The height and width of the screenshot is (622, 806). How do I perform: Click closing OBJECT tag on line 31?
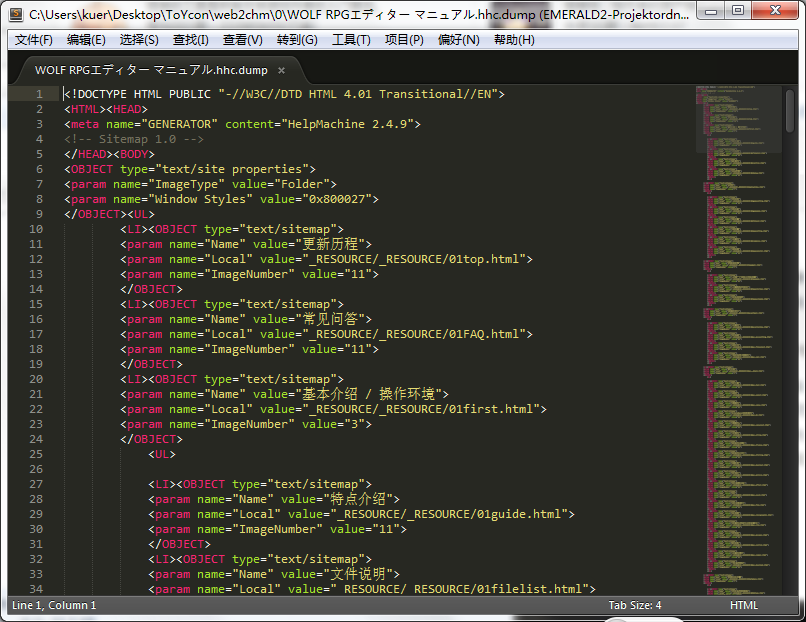click(x=179, y=544)
